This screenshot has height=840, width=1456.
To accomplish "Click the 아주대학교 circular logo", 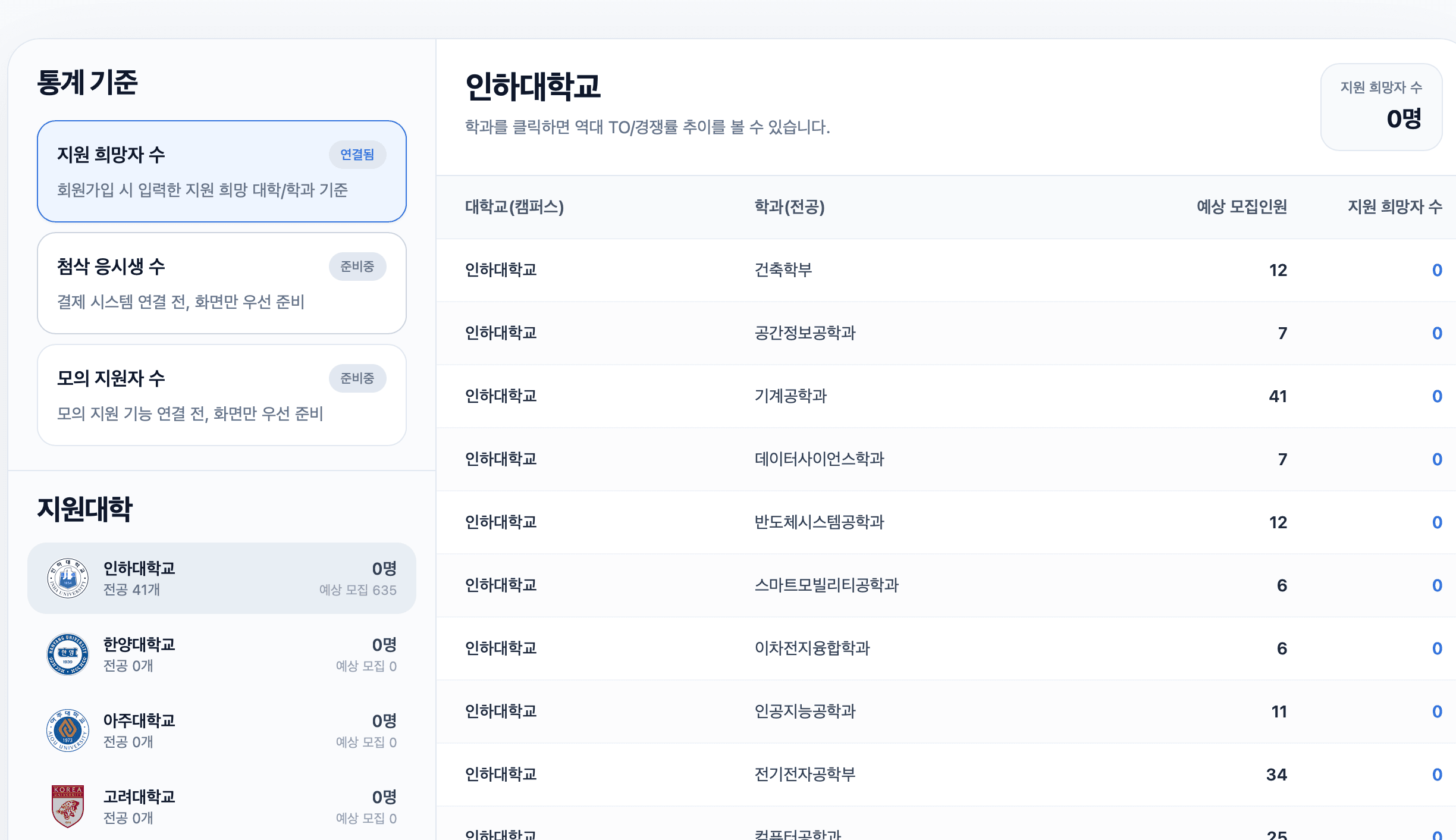I will tap(67, 730).
